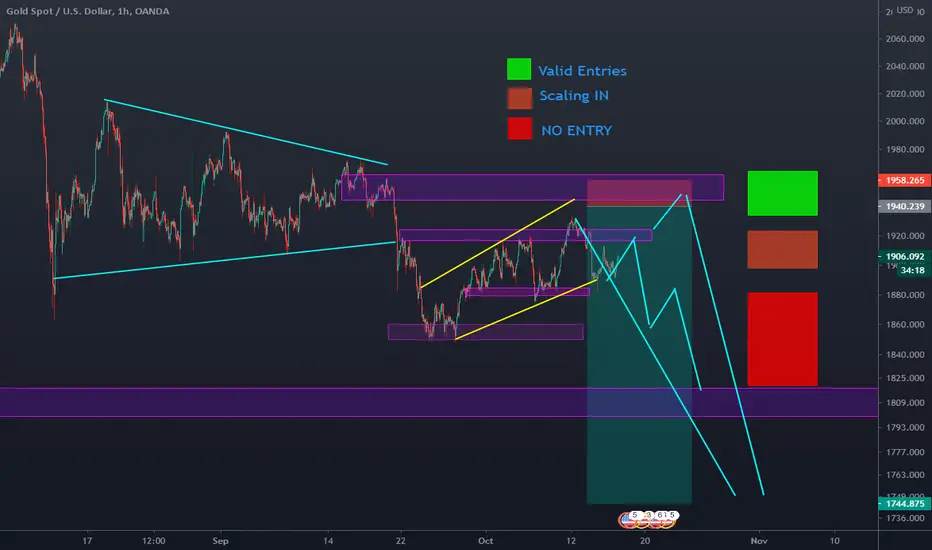Select the lower cyan ascending triangle trendline
The height and width of the screenshot is (550, 932).
coord(225,260)
